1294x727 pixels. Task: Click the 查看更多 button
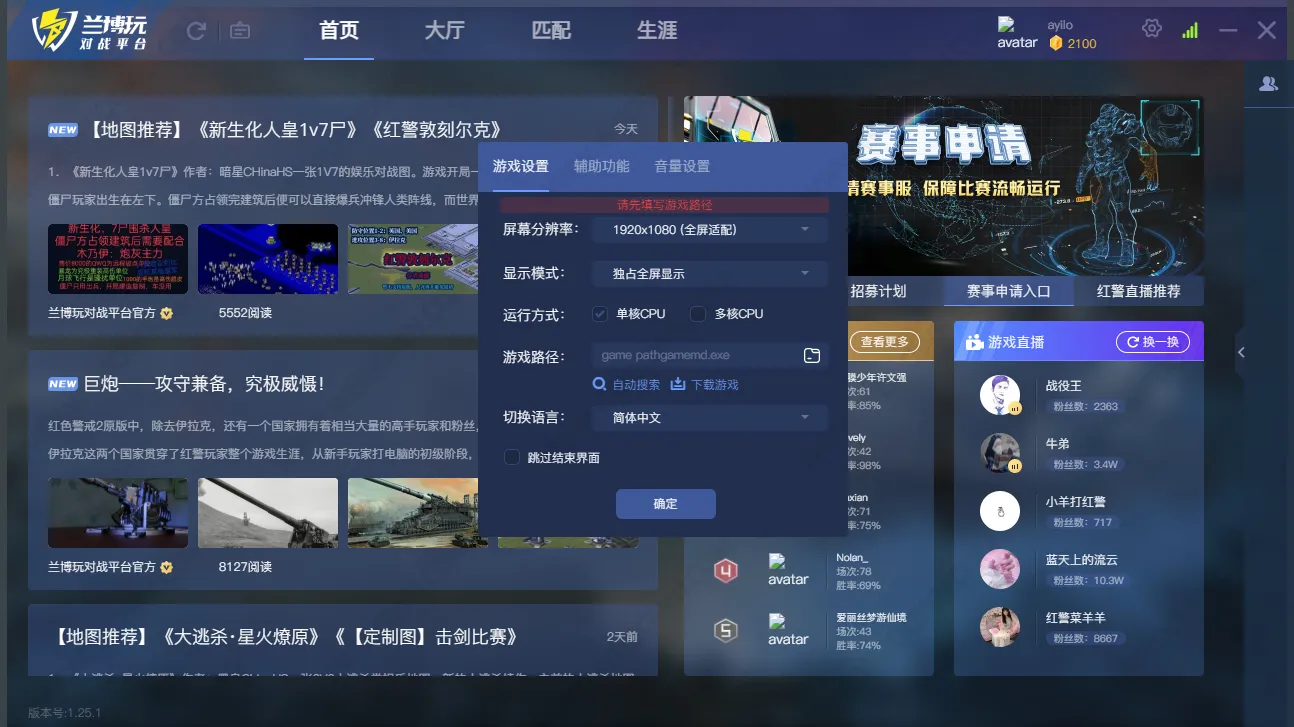[885, 342]
